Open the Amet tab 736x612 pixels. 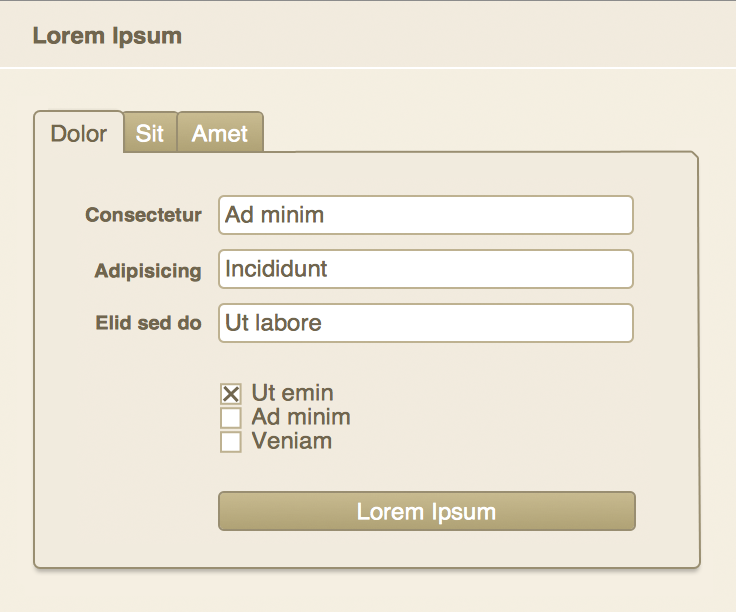pos(220,132)
